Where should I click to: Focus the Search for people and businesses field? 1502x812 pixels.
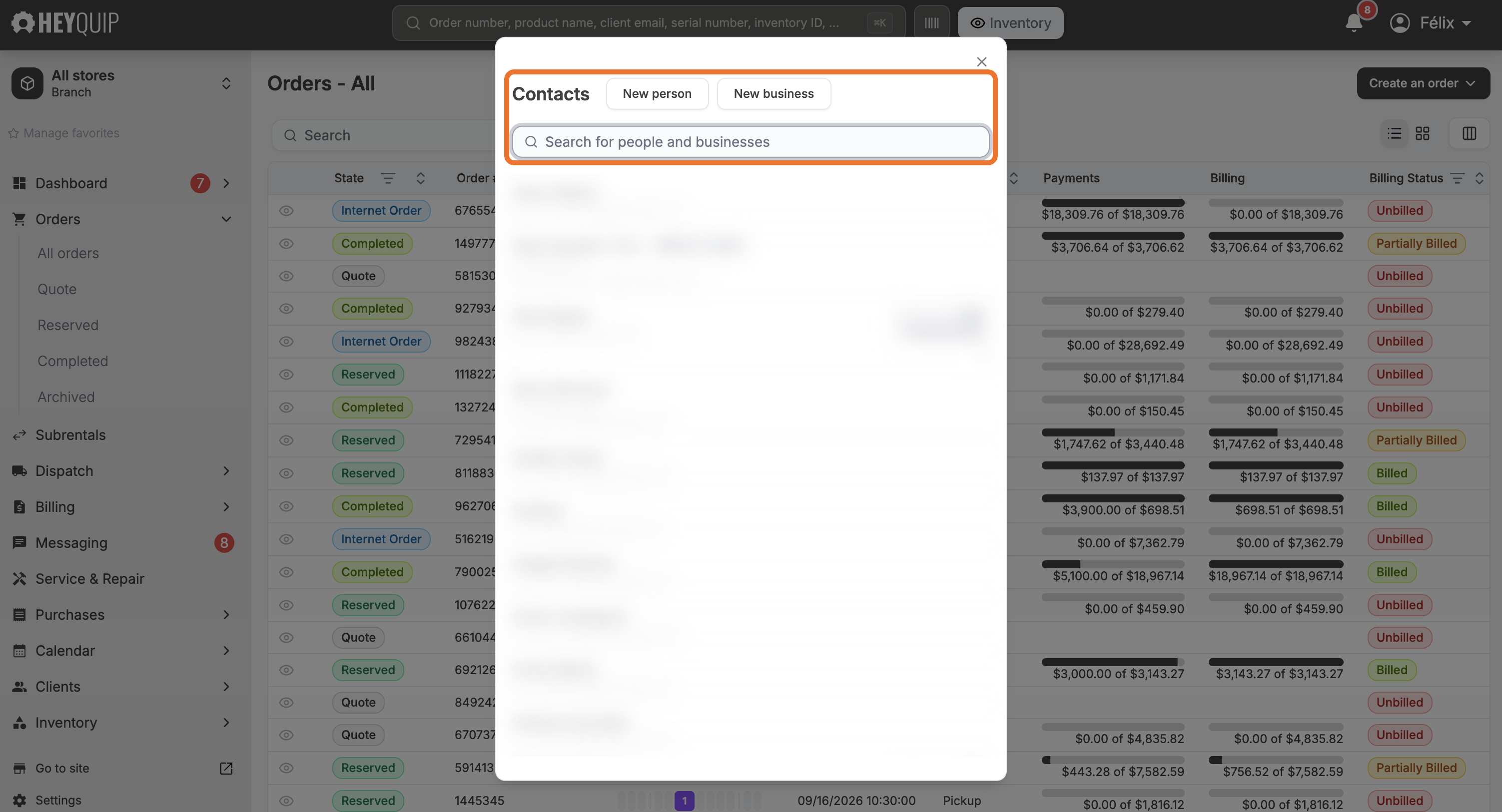[751, 142]
